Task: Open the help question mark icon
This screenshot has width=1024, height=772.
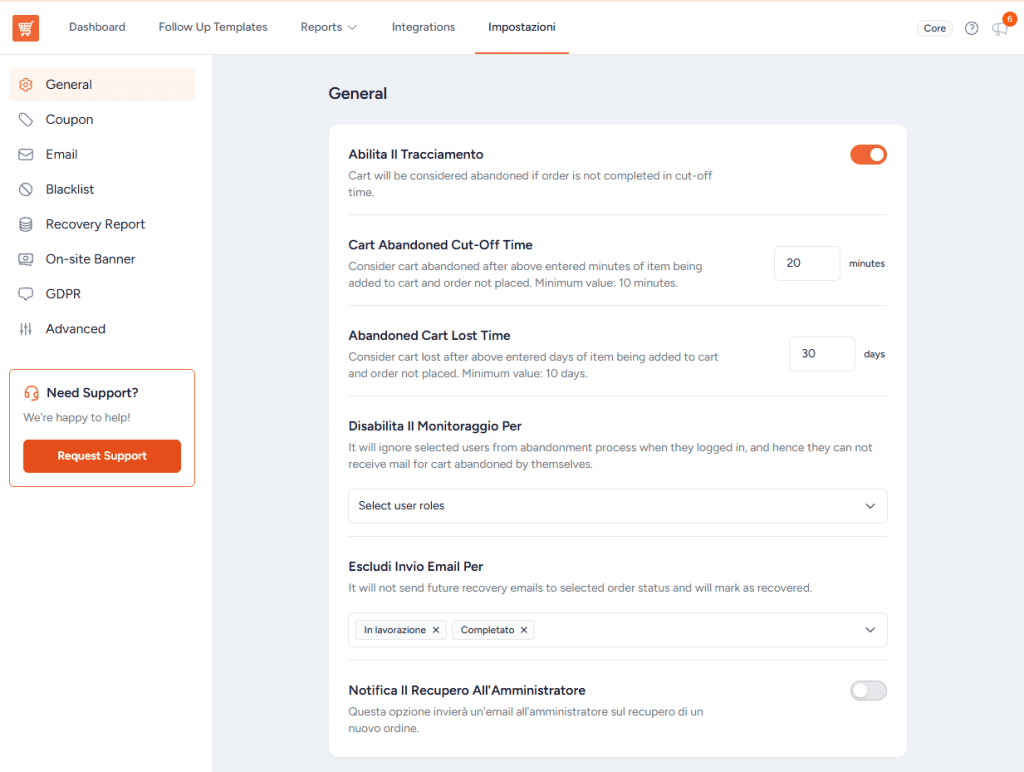Action: point(971,28)
